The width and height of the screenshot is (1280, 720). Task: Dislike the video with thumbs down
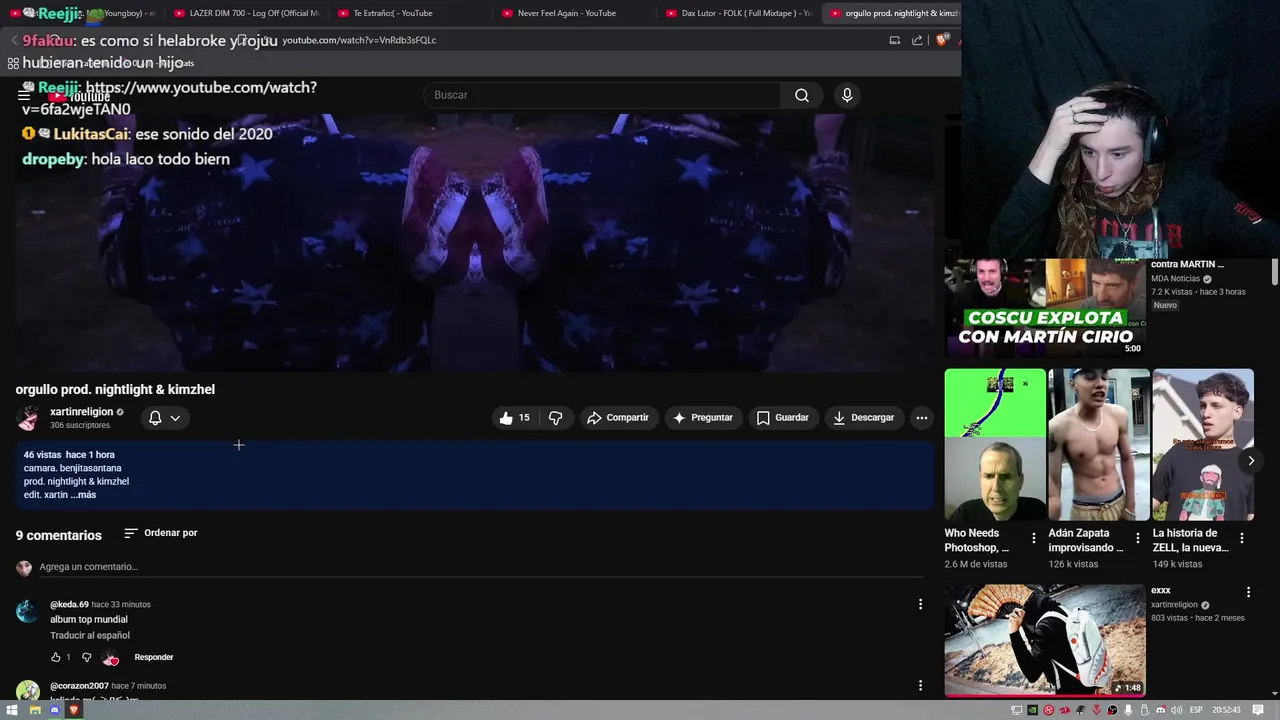pyautogui.click(x=556, y=418)
